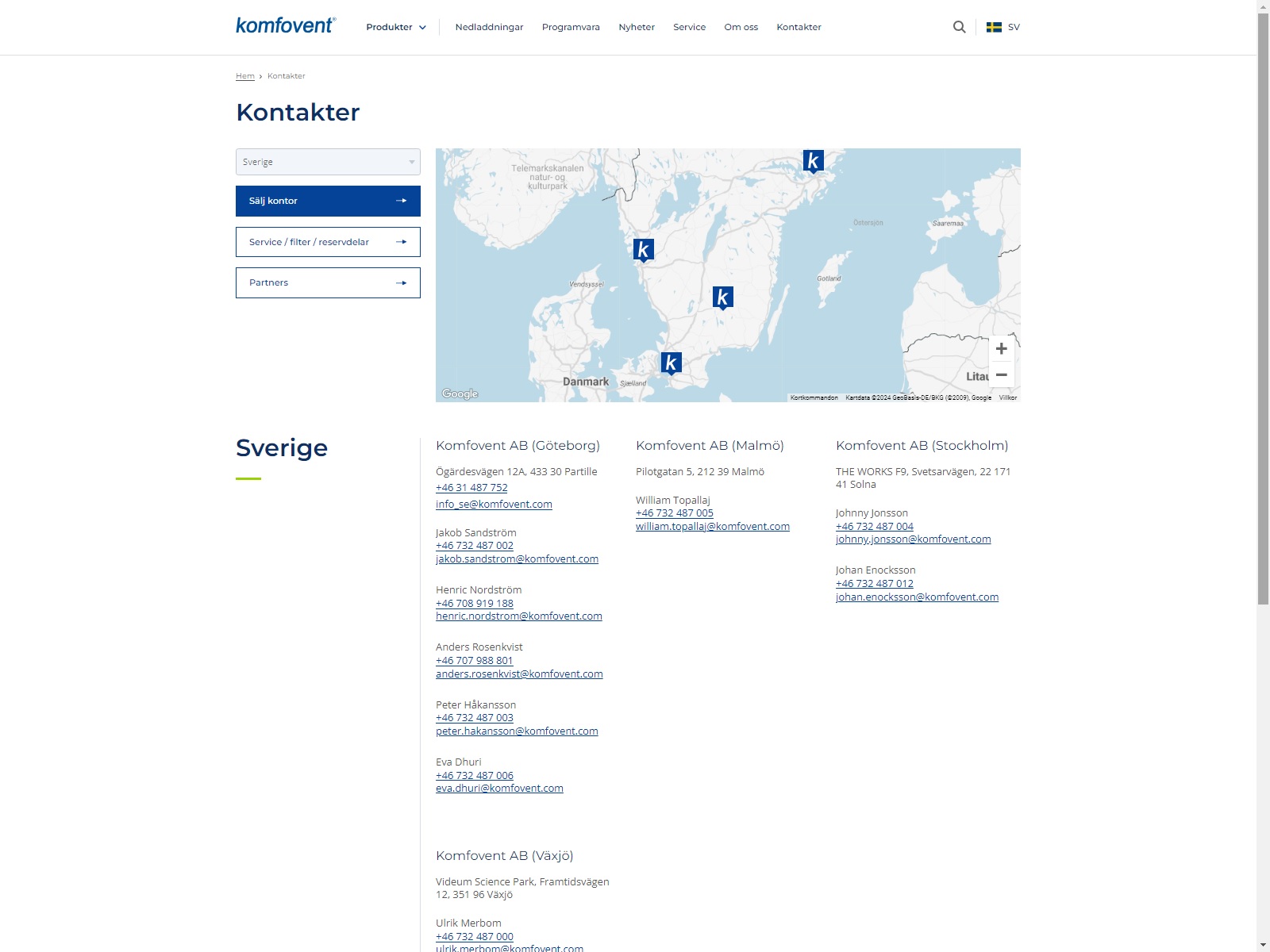Select the Stockholm map marker
This screenshot has width=1270, height=952.
coord(813,161)
